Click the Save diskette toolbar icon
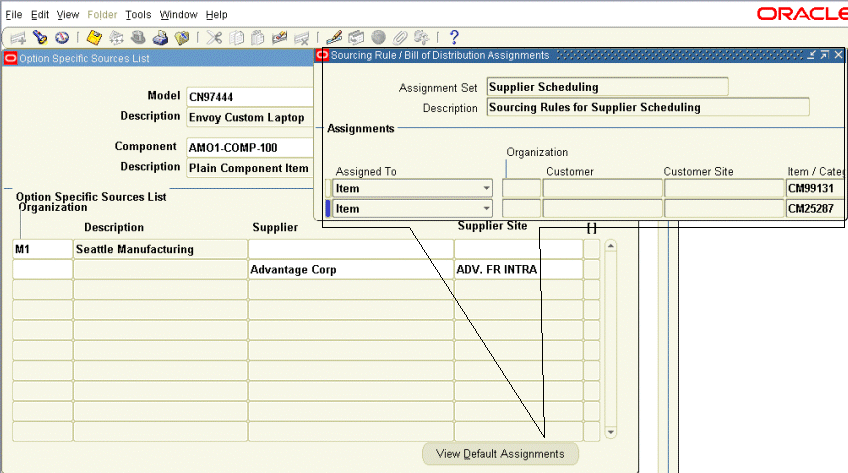The image size is (848, 473). pos(94,37)
